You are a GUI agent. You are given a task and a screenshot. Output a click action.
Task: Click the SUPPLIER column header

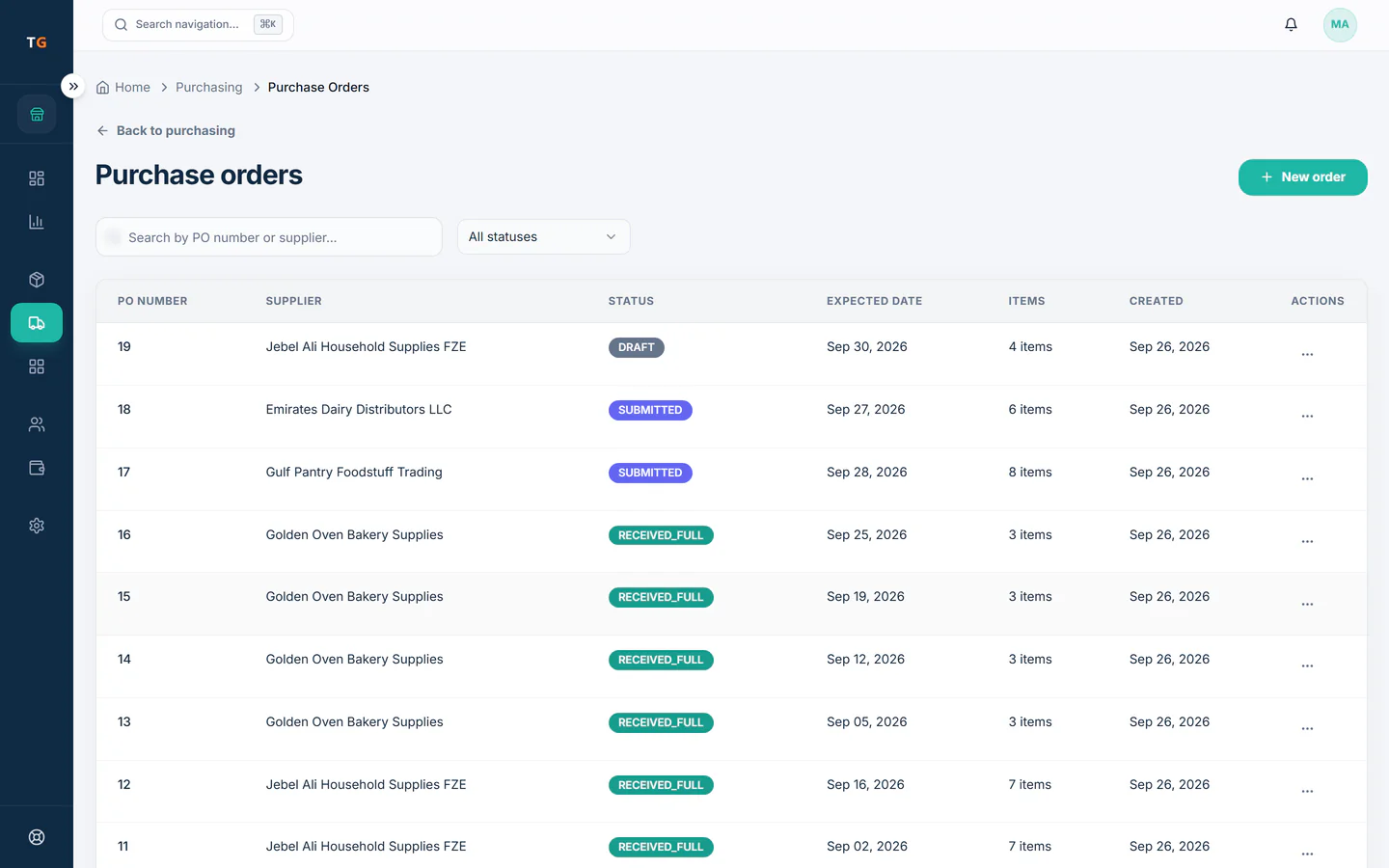point(294,301)
